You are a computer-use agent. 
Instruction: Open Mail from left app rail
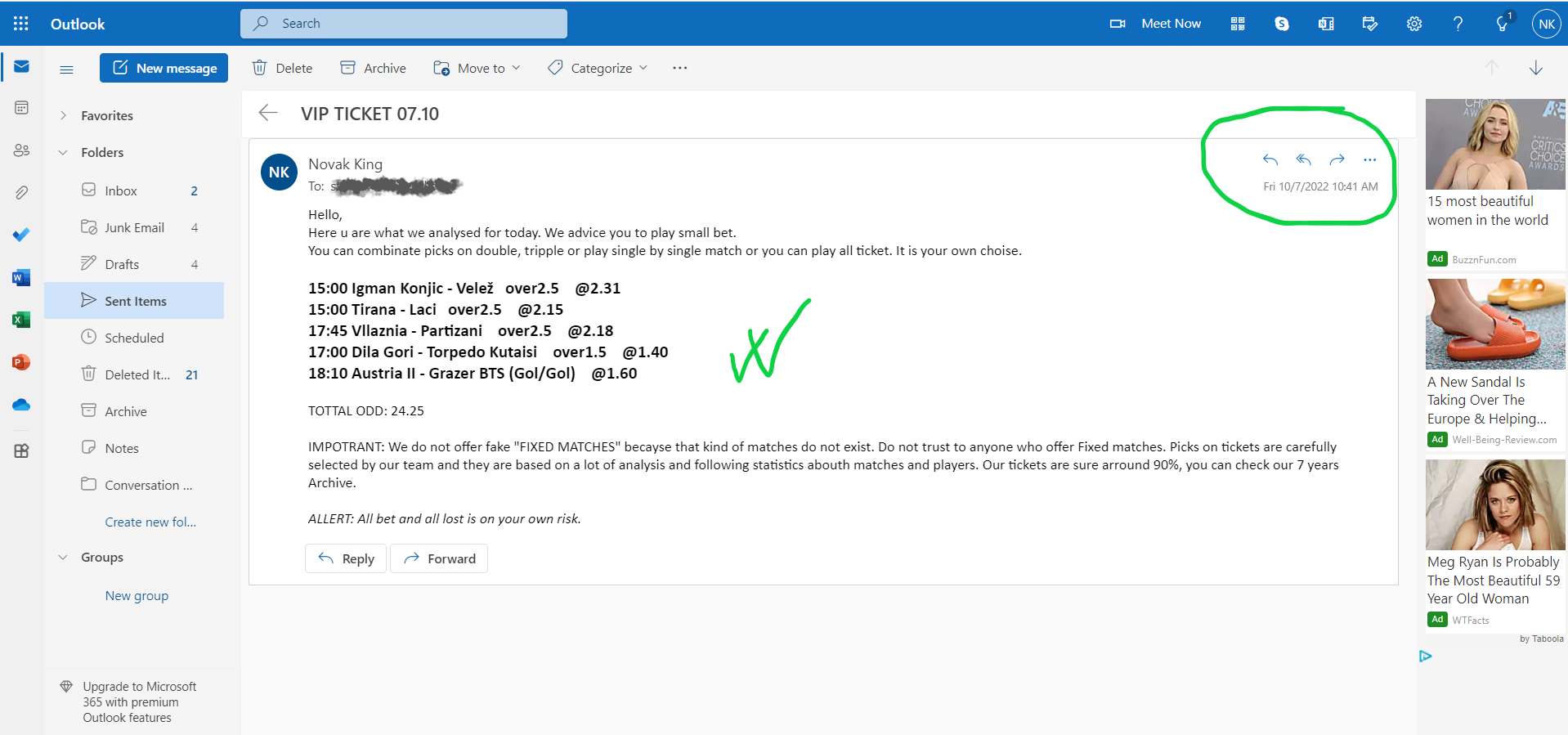(22, 66)
